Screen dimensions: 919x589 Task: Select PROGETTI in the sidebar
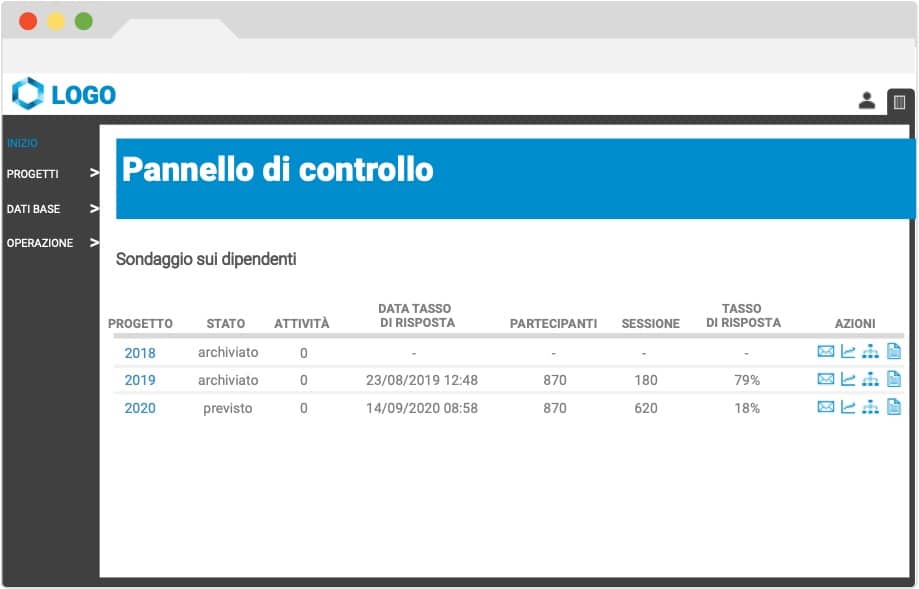pyautogui.click(x=32, y=174)
